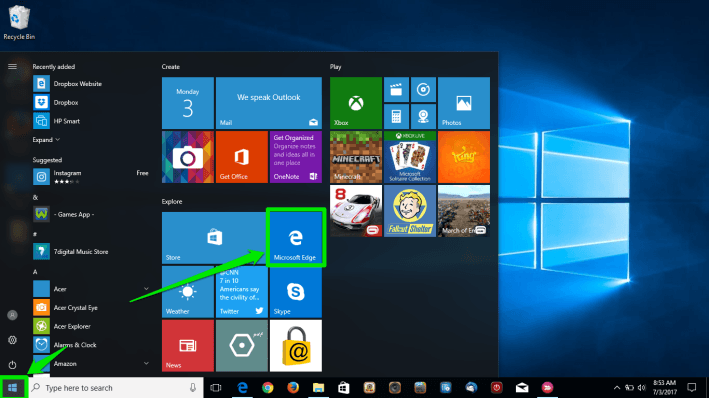Image resolution: width=709 pixels, height=398 pixels.
Task: Select suggested Instagram app
Action: (90, 176)
